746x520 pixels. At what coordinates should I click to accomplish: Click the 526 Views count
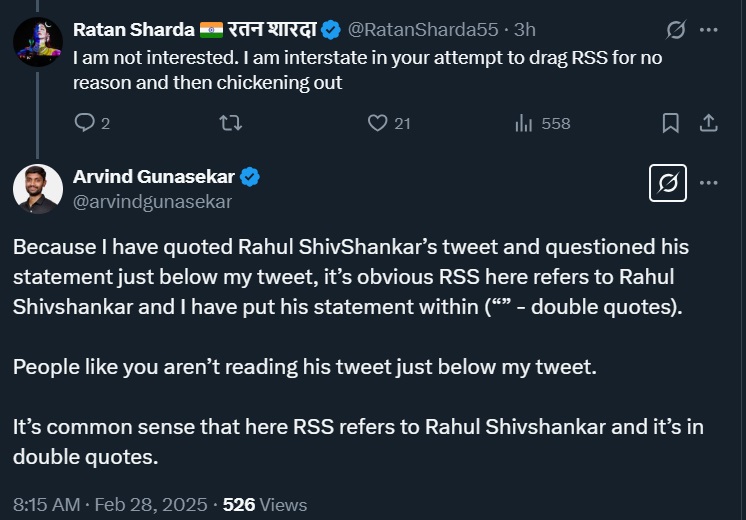265,504
